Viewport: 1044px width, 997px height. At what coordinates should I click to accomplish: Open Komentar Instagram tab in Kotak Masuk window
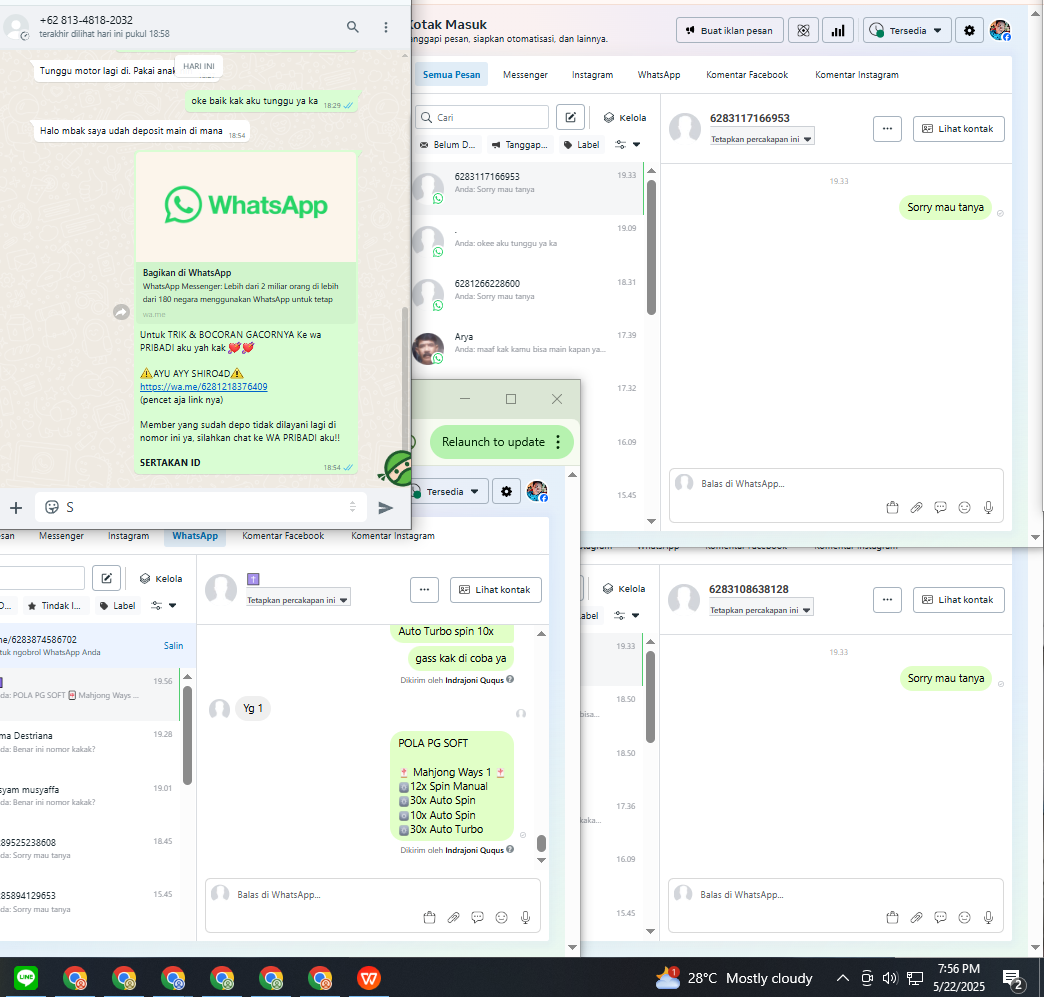[857, 75]
